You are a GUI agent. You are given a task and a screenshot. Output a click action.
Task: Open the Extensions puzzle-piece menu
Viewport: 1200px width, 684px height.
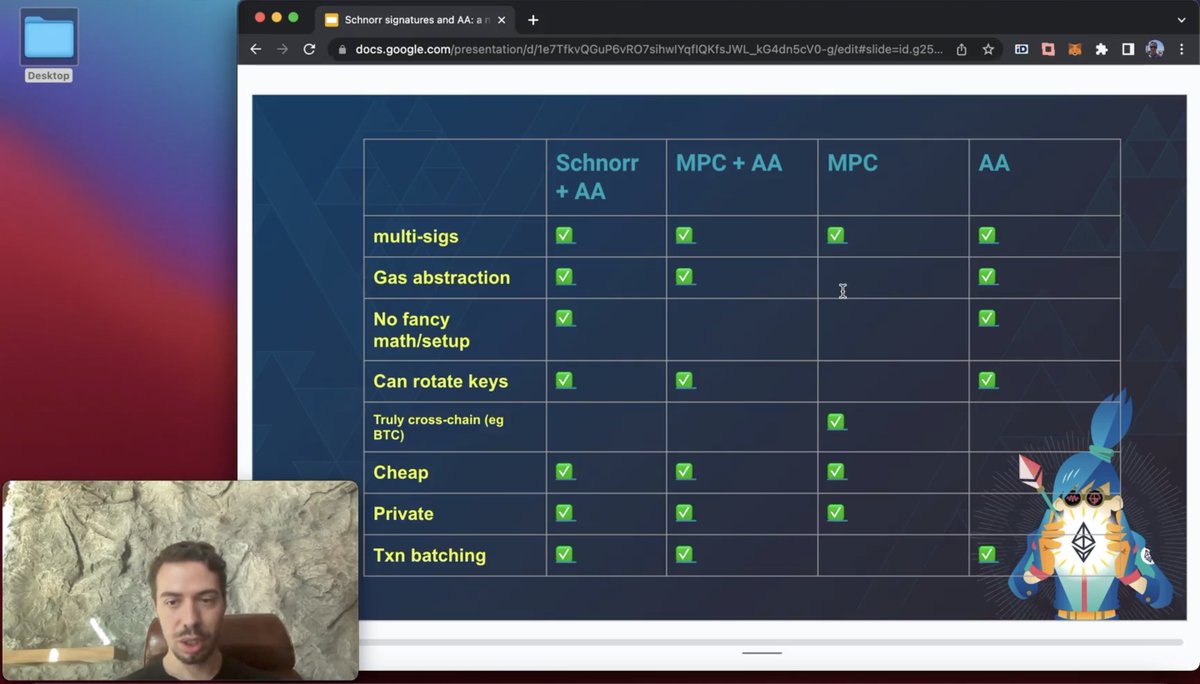pyautogui.click(x=1101, y=49)
